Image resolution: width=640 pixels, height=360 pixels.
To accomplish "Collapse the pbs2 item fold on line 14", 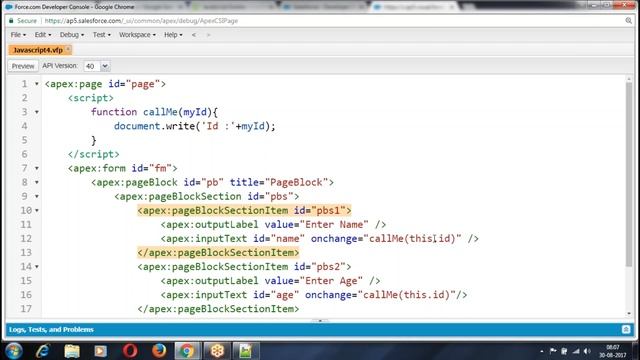I will click(37, 267).
